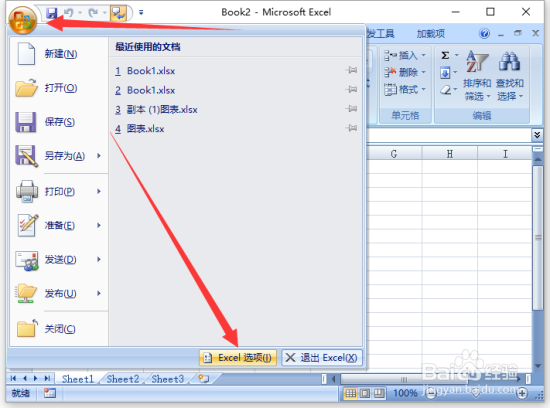Click the Undo icon in Quick Access Toolbar
Screen dimensions: 550x408
69,13
